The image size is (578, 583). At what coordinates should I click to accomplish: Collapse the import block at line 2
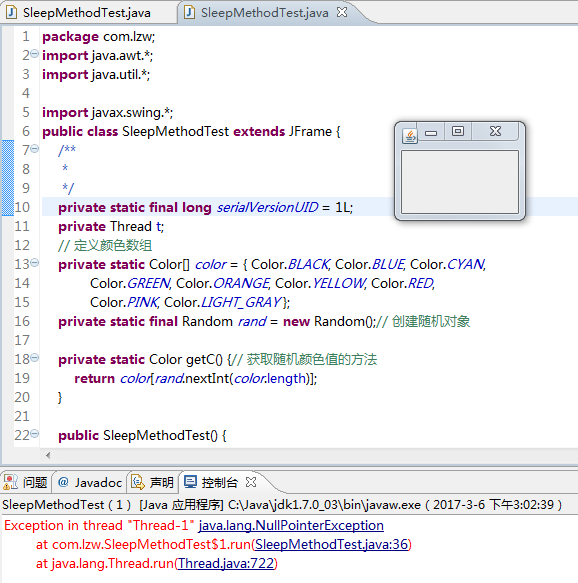(35, 54)
